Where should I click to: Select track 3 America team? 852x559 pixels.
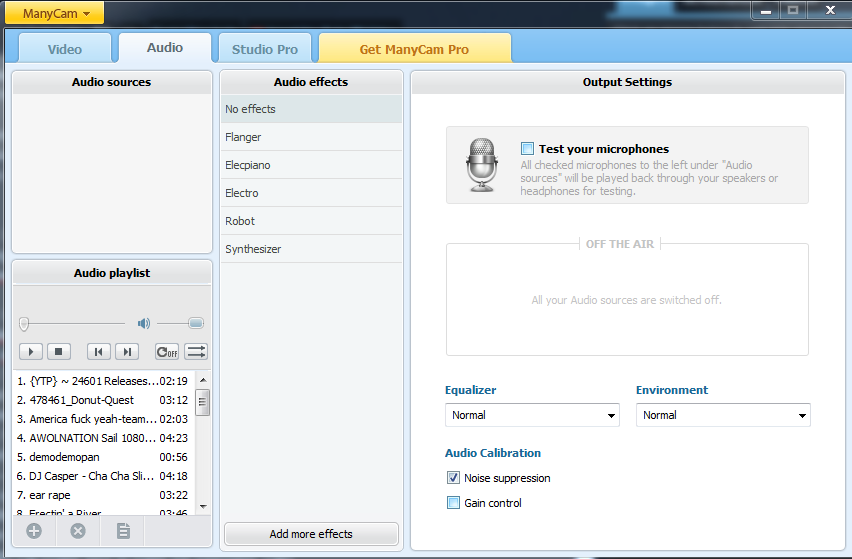pos(103,419)
